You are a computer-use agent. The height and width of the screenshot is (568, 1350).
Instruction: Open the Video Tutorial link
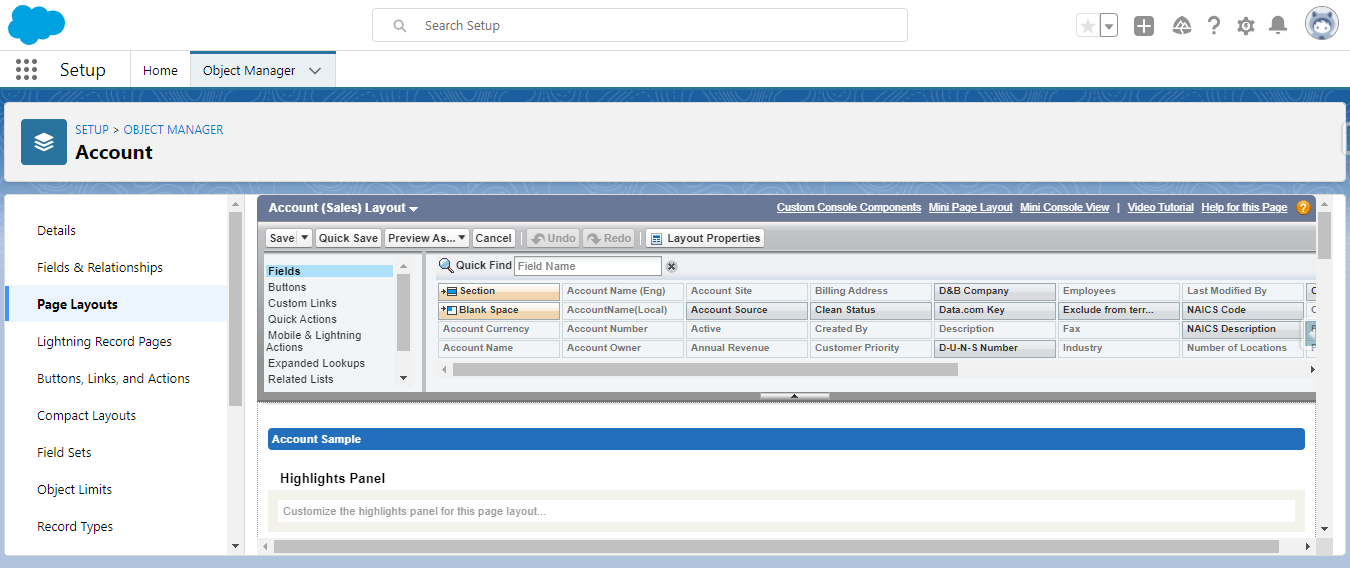tap(1160, 208)
